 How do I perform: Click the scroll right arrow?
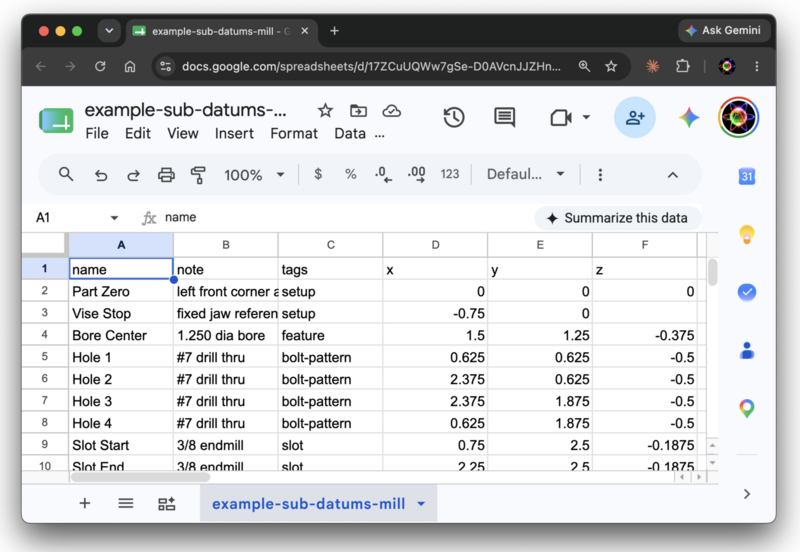(x=699, y=477)
